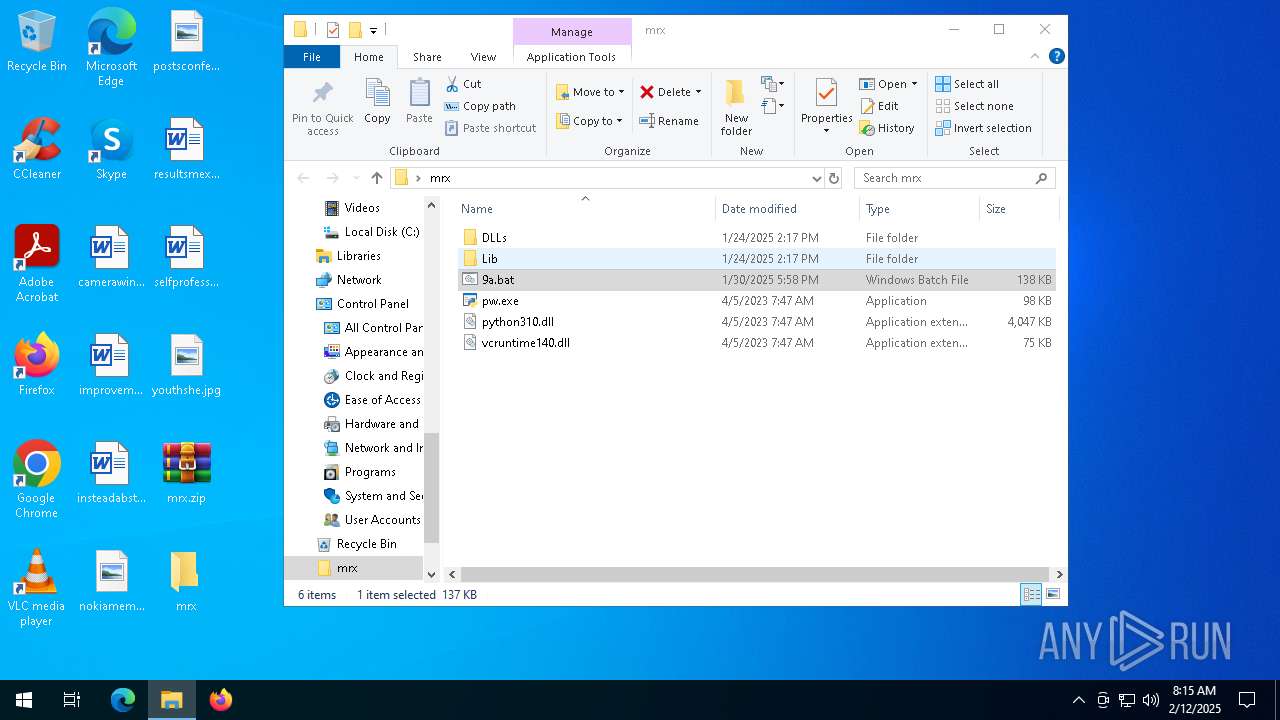Switch to the Home ribbon tab

click(x=369, y=57)
